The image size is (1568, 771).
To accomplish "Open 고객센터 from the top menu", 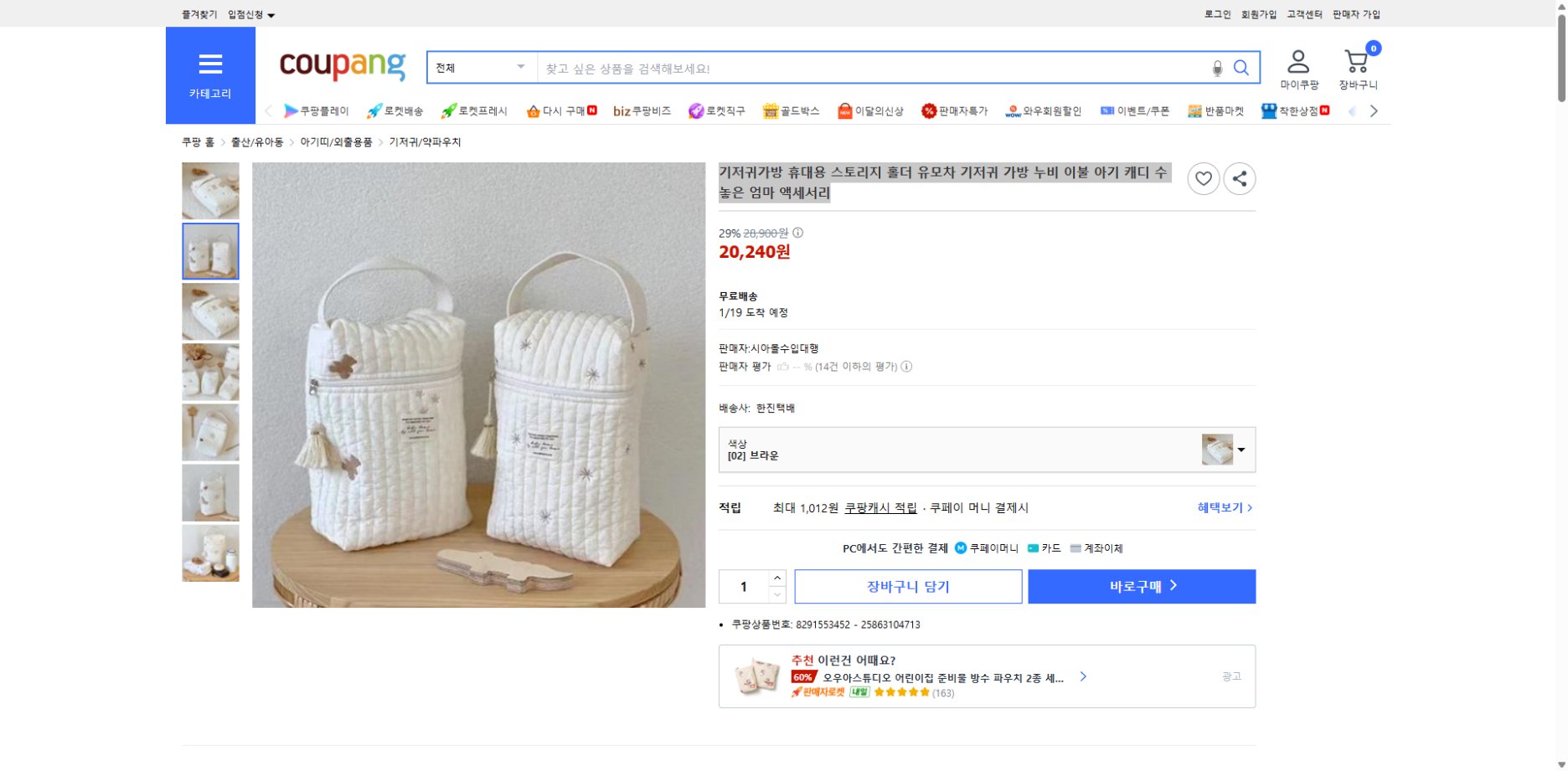I will 1303,13.
